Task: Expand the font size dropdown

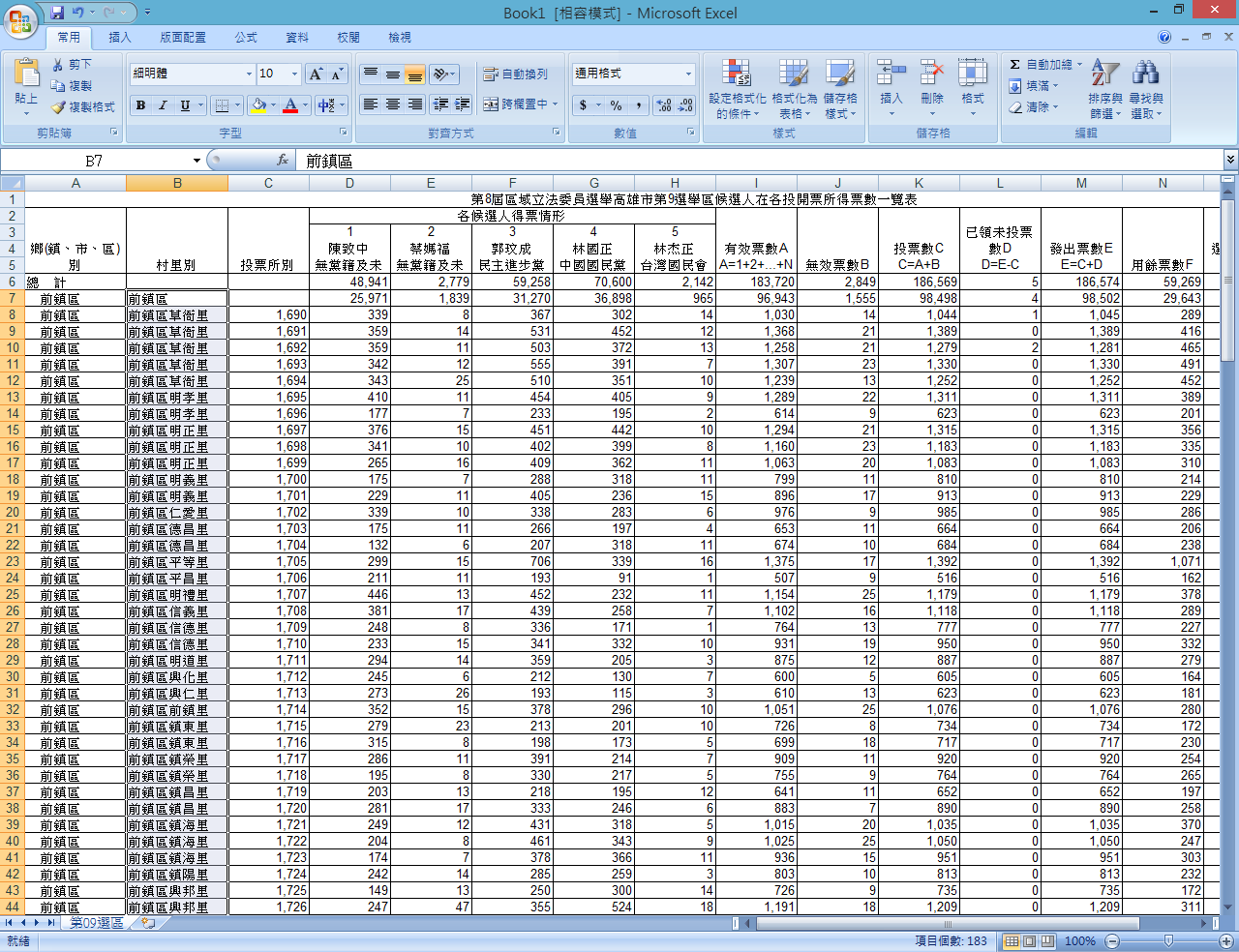Action: tap(294, 74)
